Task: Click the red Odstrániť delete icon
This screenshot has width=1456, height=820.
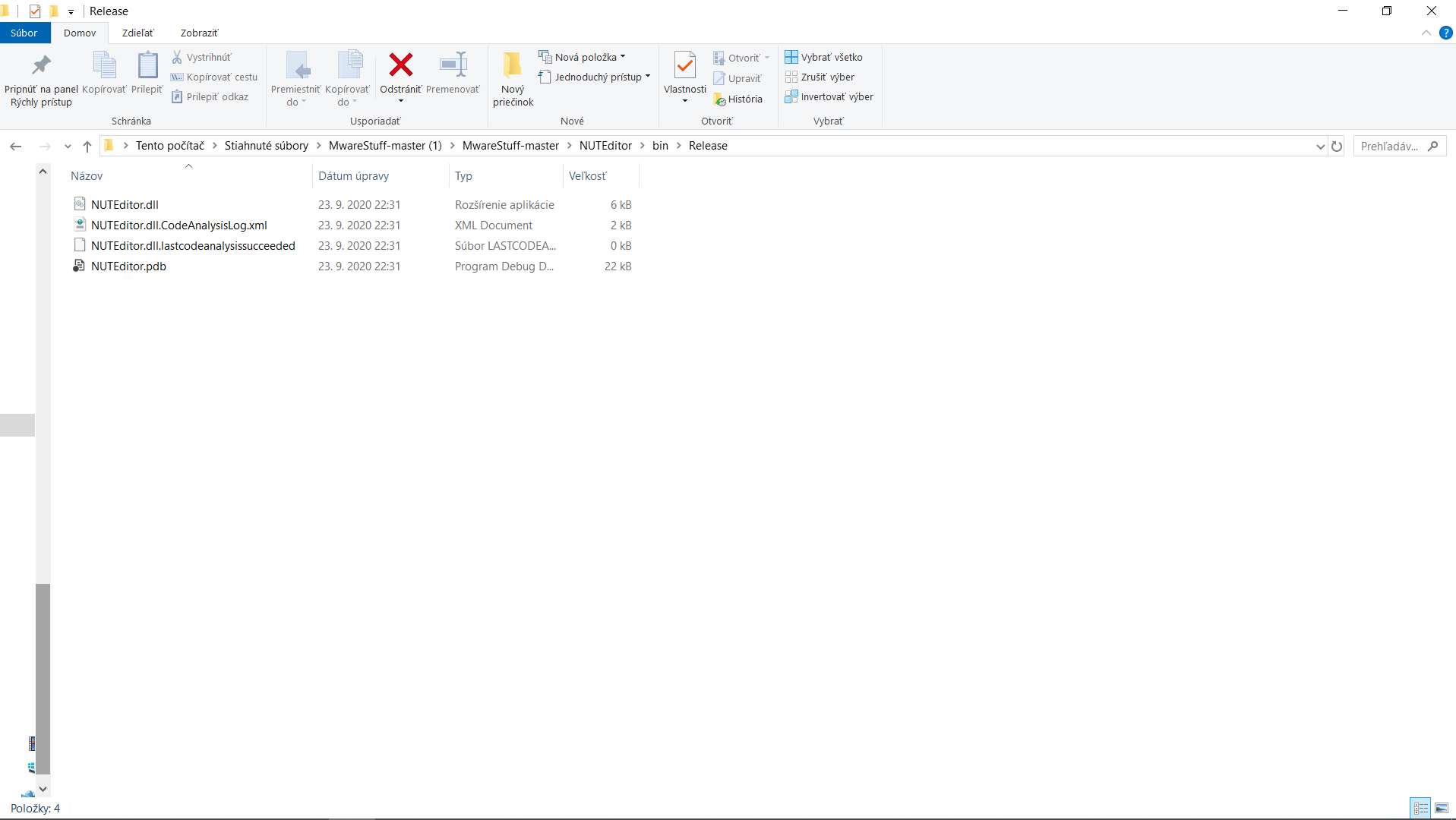Action: 400,65
